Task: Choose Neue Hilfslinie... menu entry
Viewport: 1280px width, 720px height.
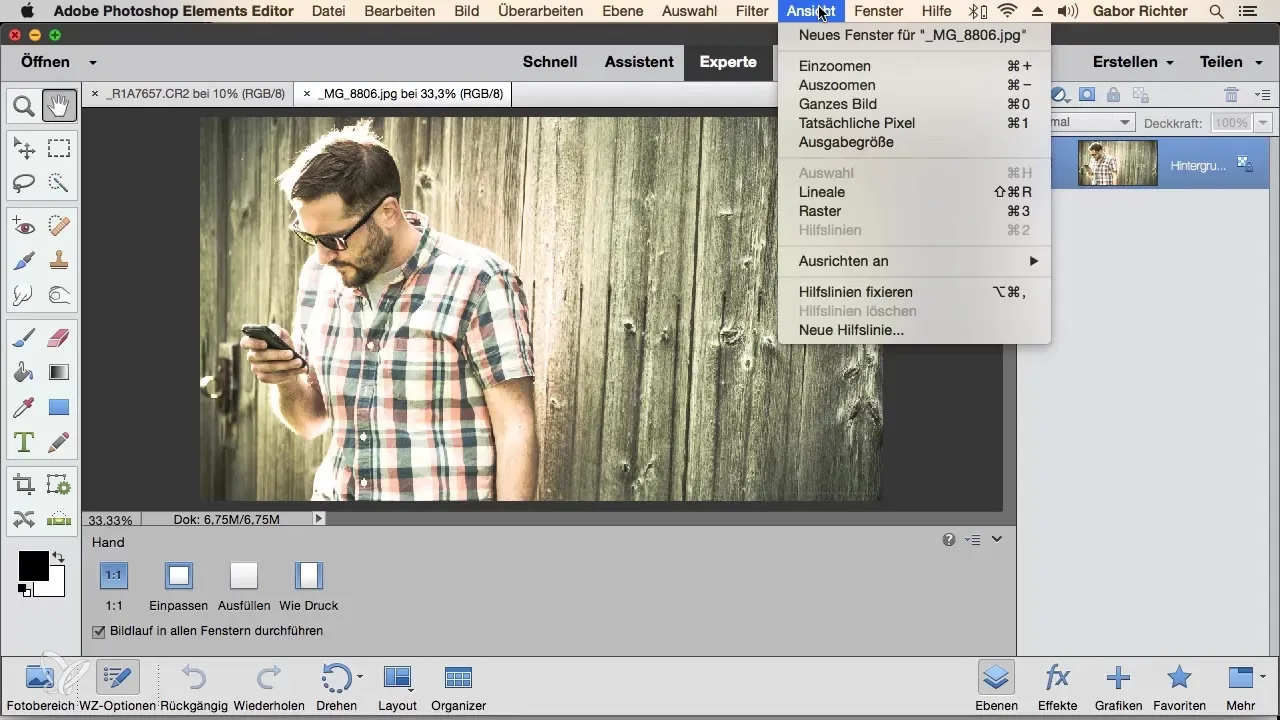Action: (x=851, y=330)
